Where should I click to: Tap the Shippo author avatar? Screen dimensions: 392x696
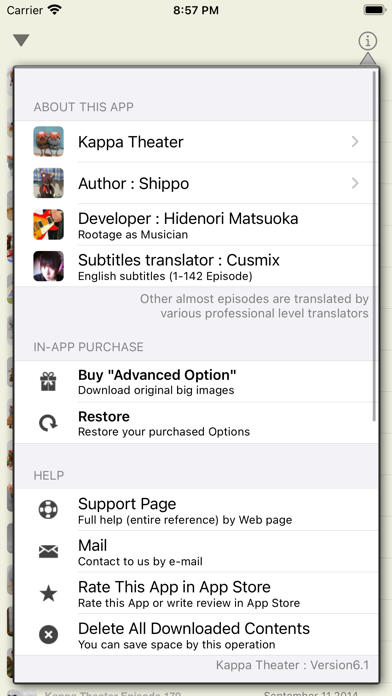click(48, 183)
